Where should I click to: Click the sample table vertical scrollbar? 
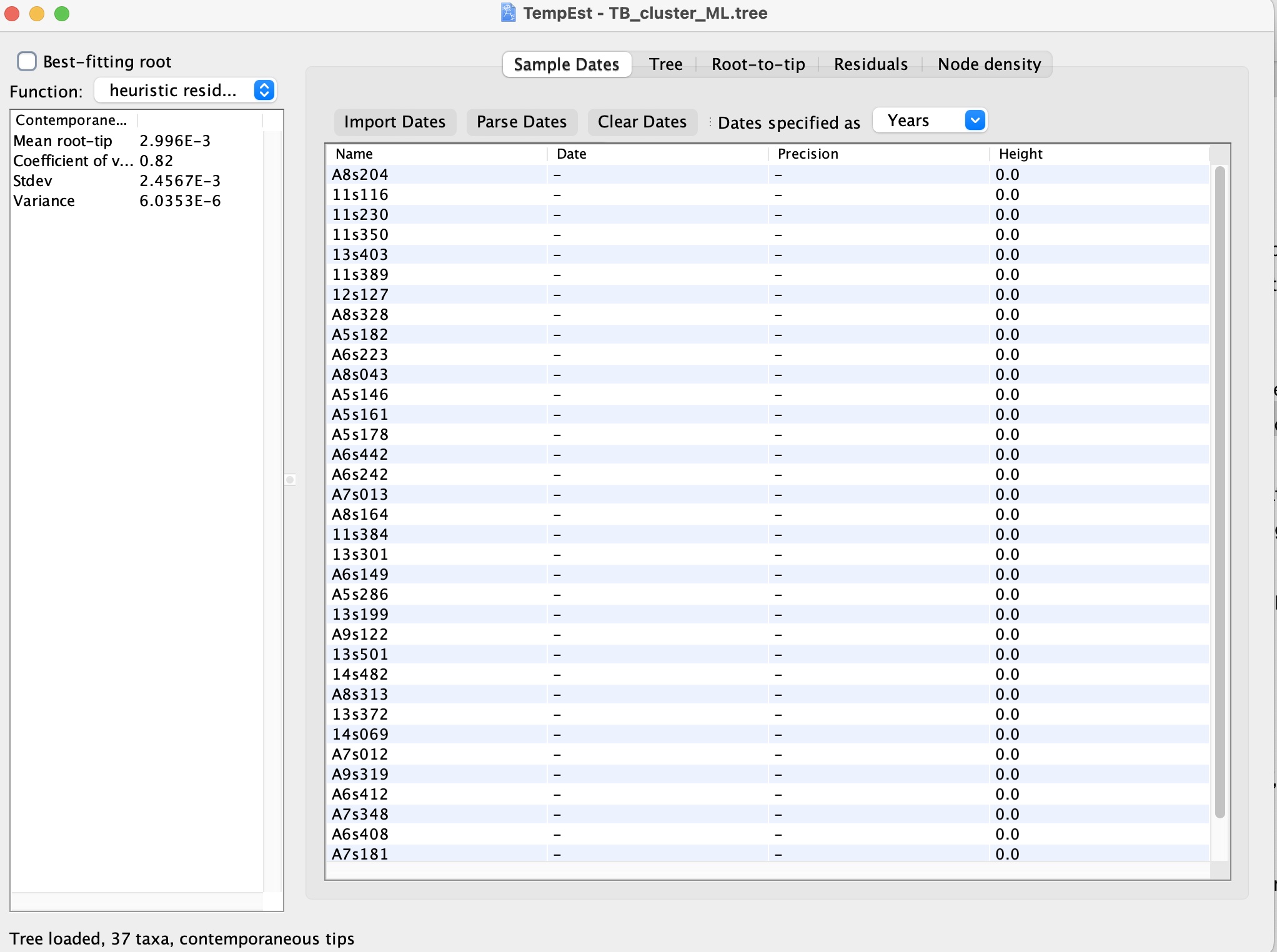1220,492
